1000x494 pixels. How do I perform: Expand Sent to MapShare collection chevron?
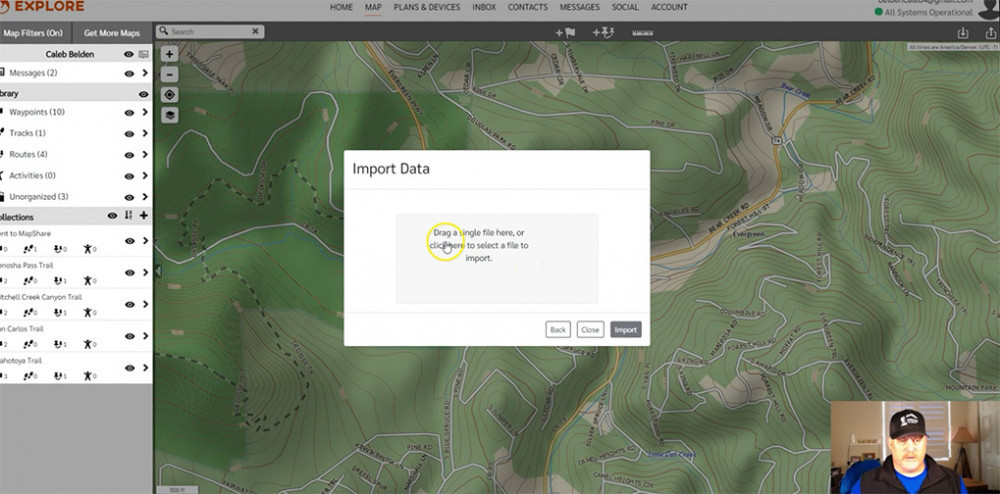click(x=145, y=240)
